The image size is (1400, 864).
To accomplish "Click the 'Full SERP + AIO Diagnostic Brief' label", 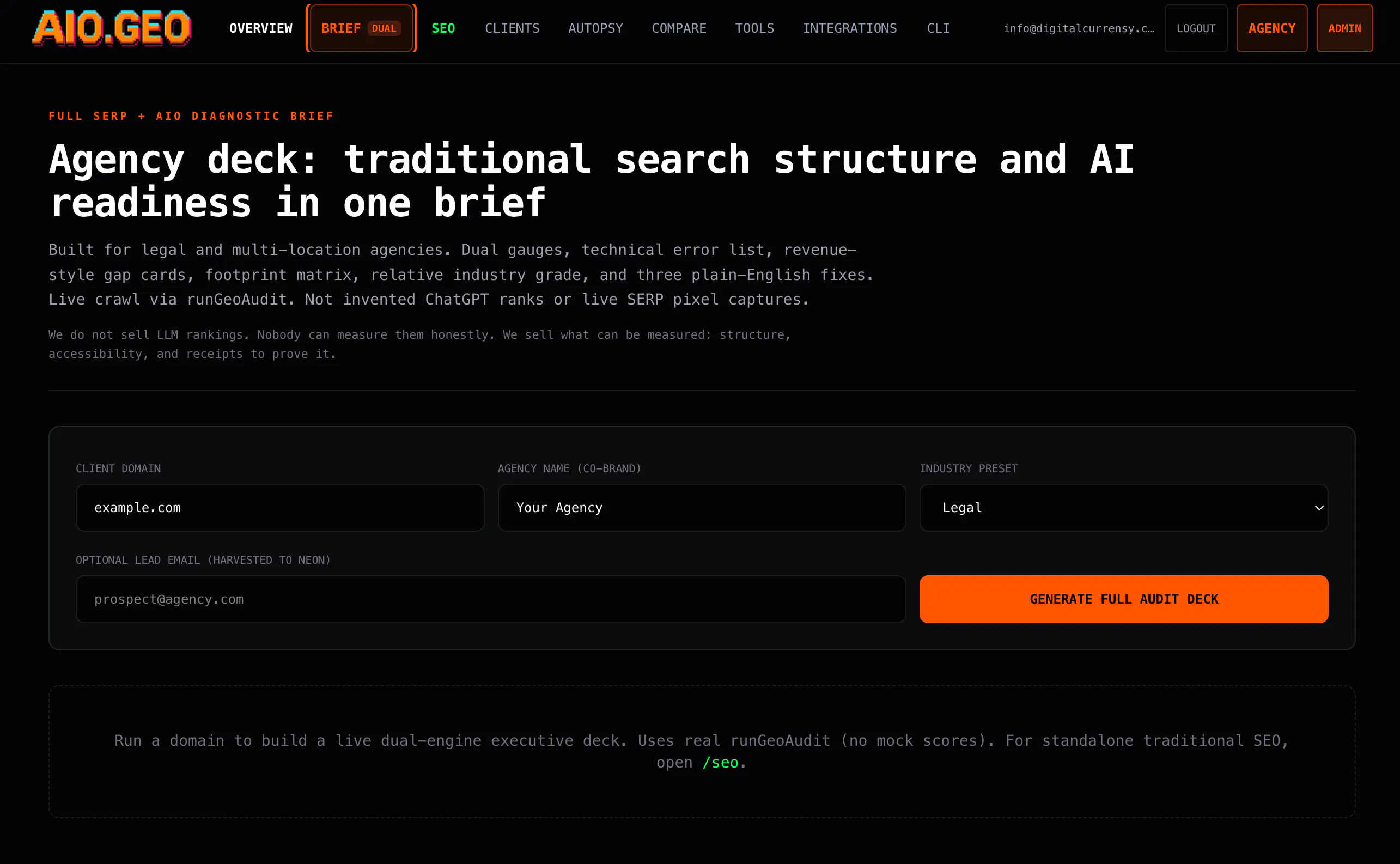I will pos(191,116).
